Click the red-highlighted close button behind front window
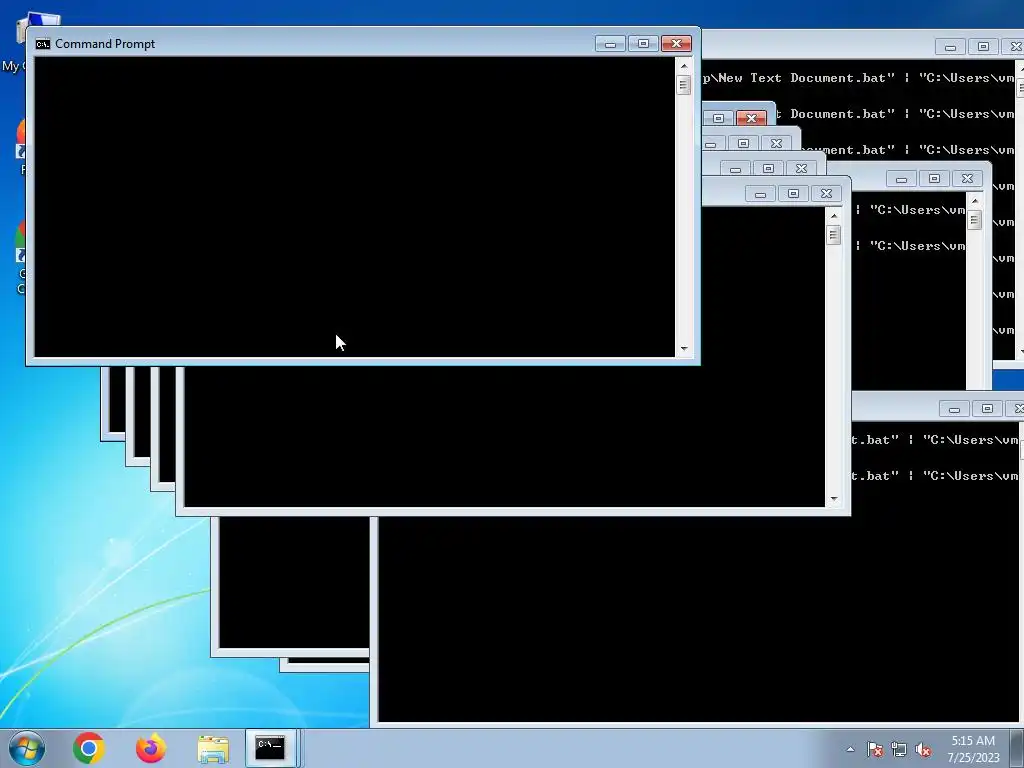This screenshot has width=1024, height=768. point(751,118)
